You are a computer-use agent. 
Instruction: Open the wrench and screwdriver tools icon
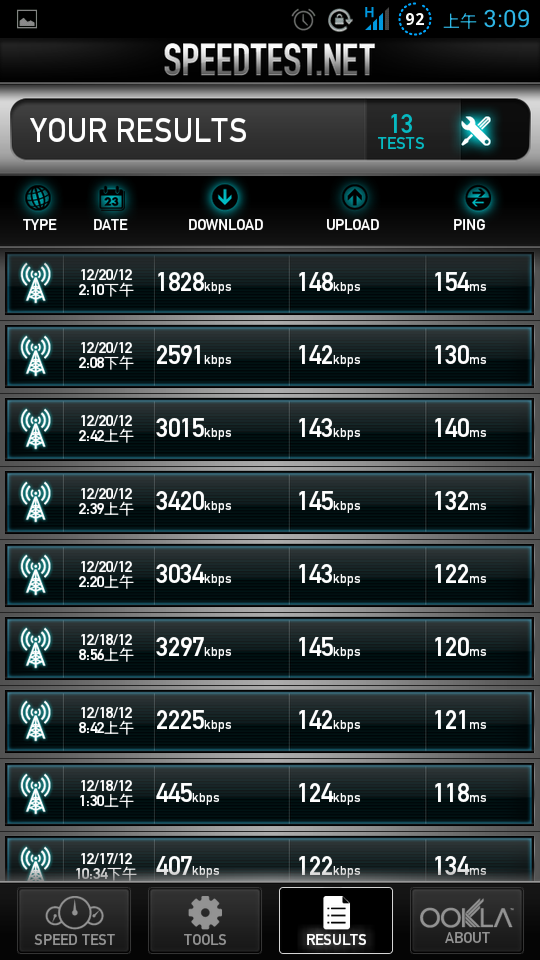[476, 130]
